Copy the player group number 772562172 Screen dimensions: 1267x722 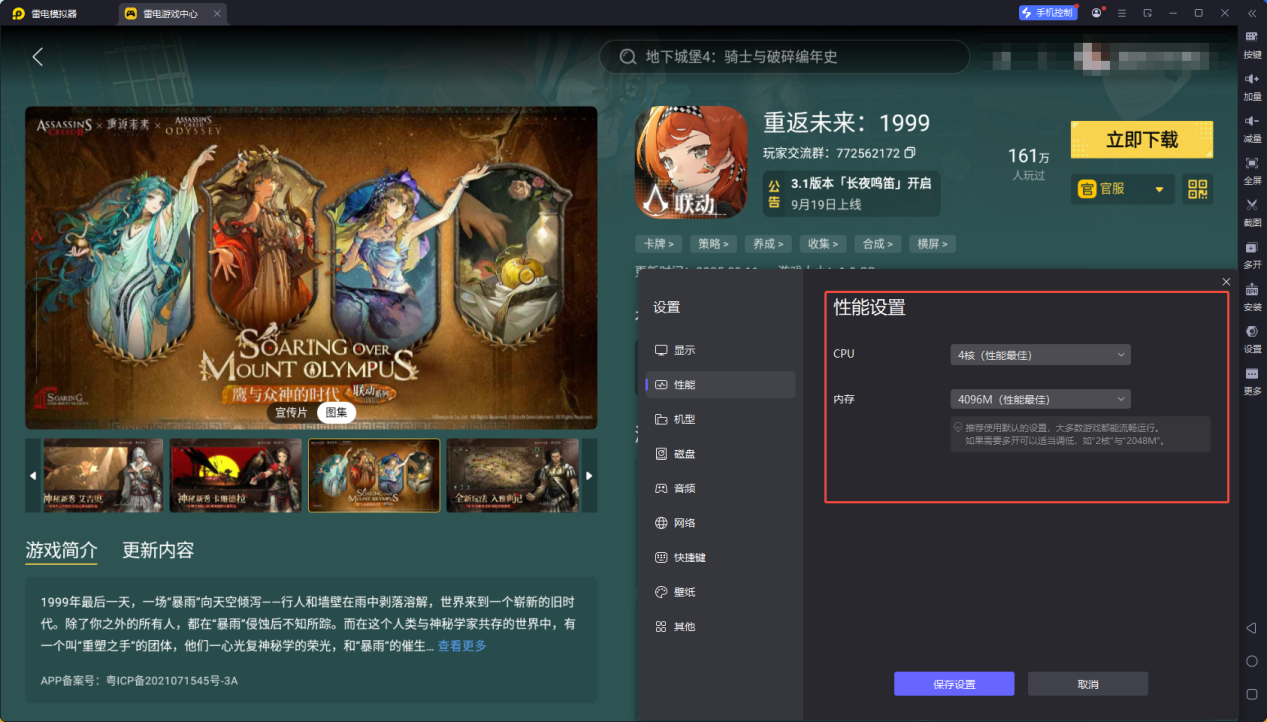[910, 153]
